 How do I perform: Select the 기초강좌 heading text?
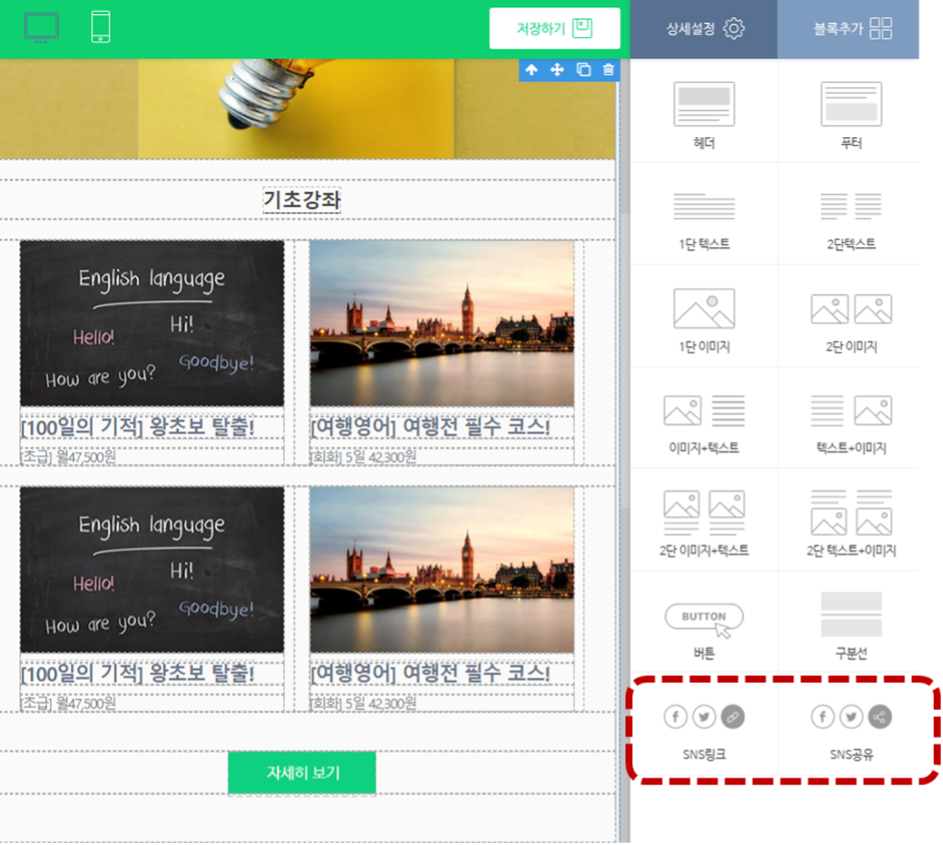click(302, 200)
